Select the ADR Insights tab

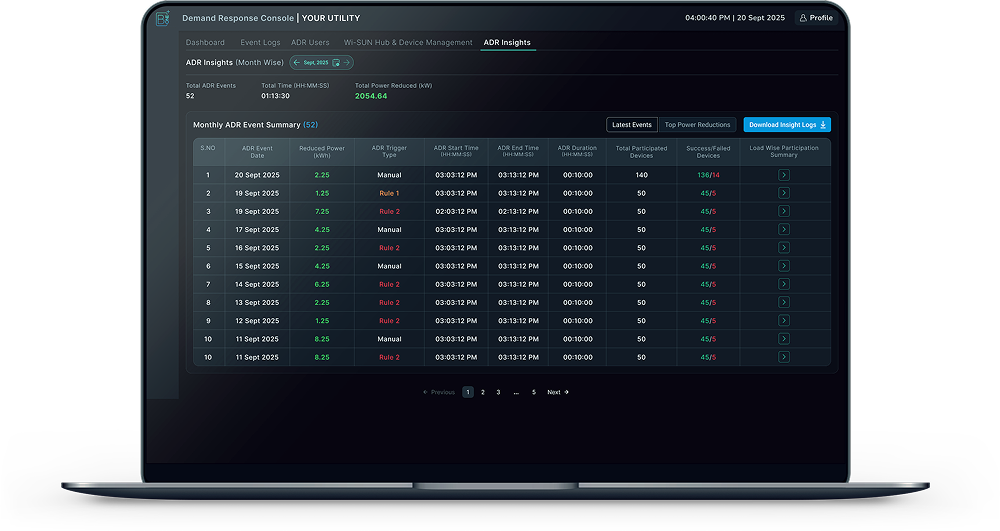click(507, 43)
